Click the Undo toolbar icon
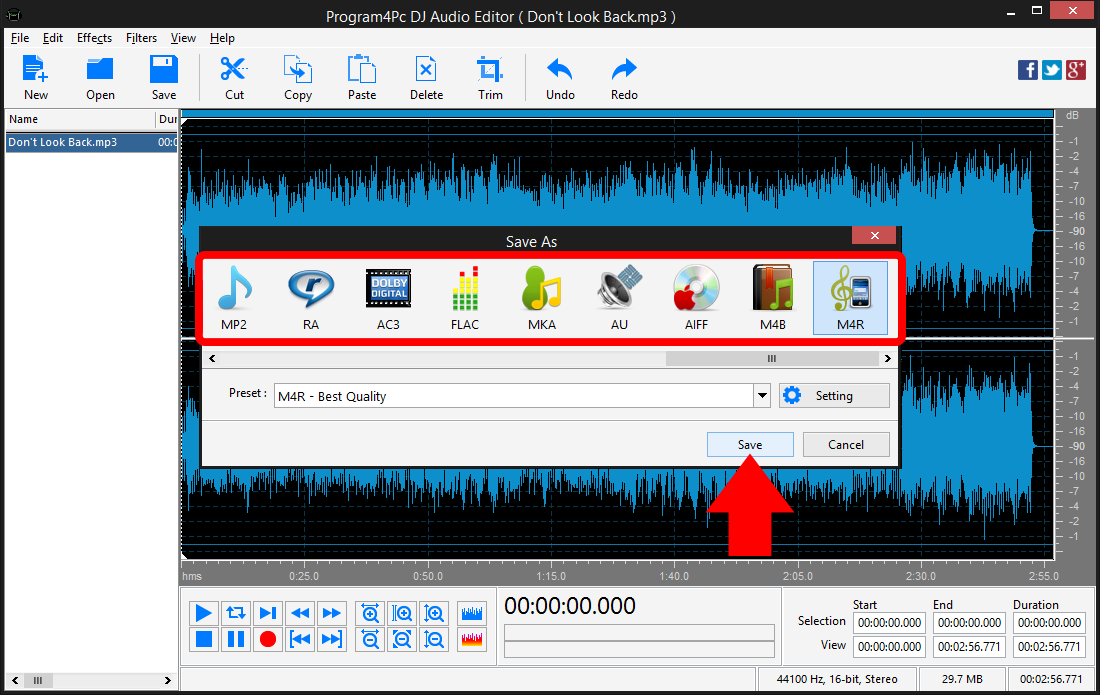Screen dimensions: 1100x695 point(559,77)
